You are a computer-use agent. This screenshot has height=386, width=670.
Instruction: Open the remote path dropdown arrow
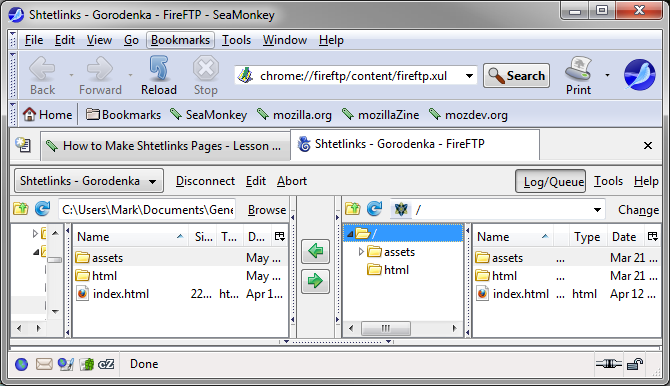[x=597, y=209]
